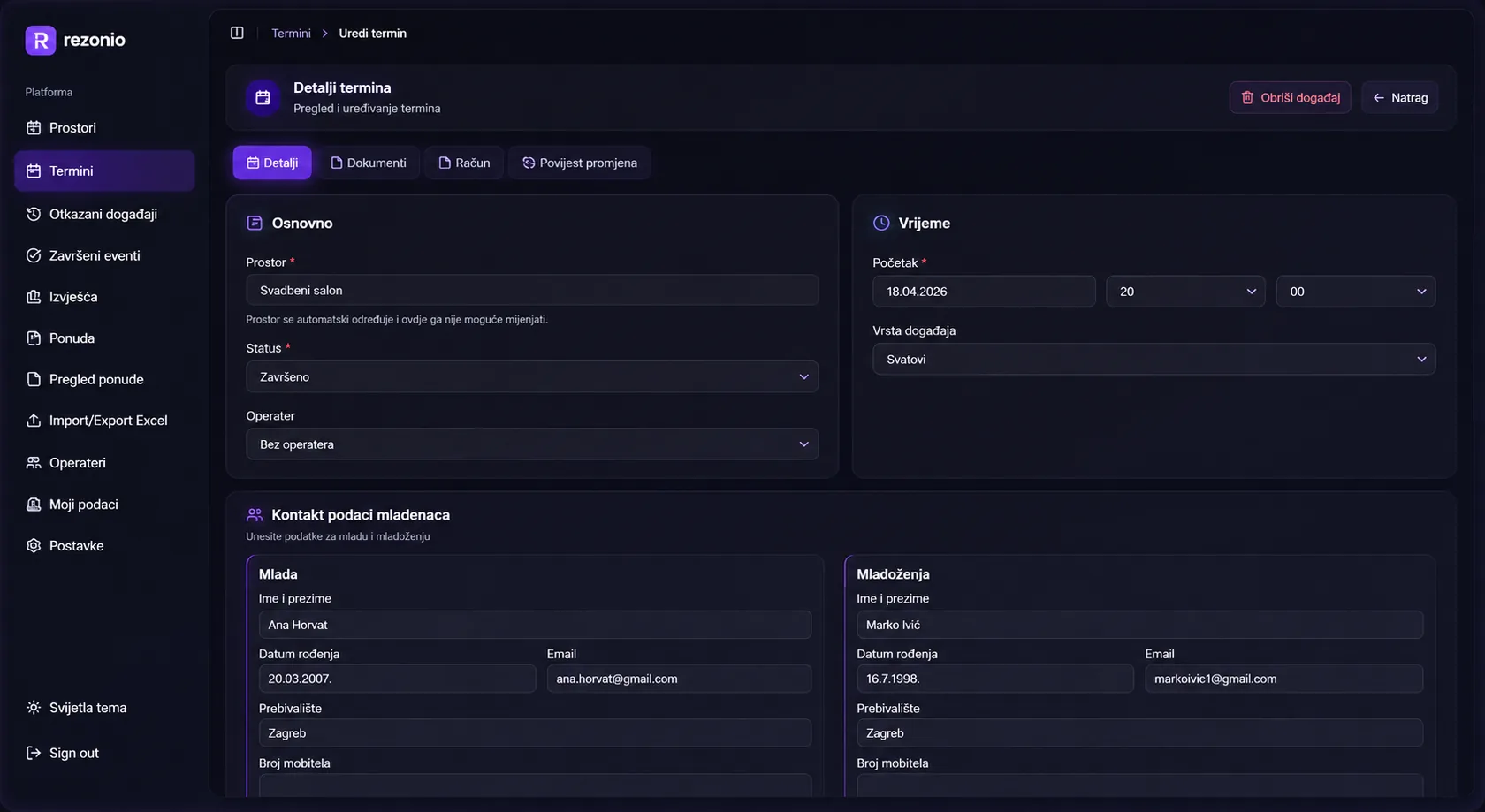Viewport: 1485px width, 812px height.
Task: Open the minutes dropdown showing 00
Action: click(1355, 292)
